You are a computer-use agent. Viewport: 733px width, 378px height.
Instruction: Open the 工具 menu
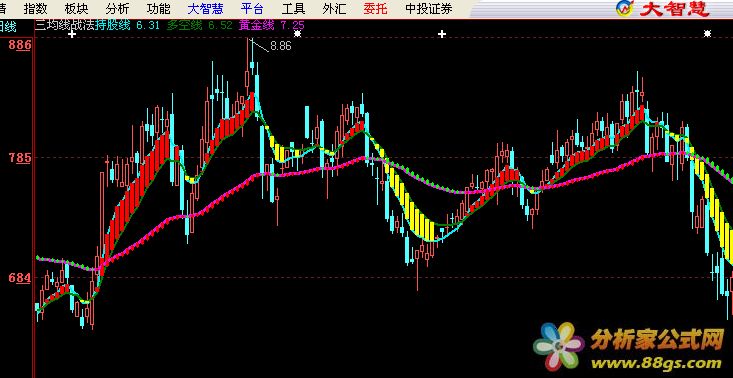coord(294,8)
